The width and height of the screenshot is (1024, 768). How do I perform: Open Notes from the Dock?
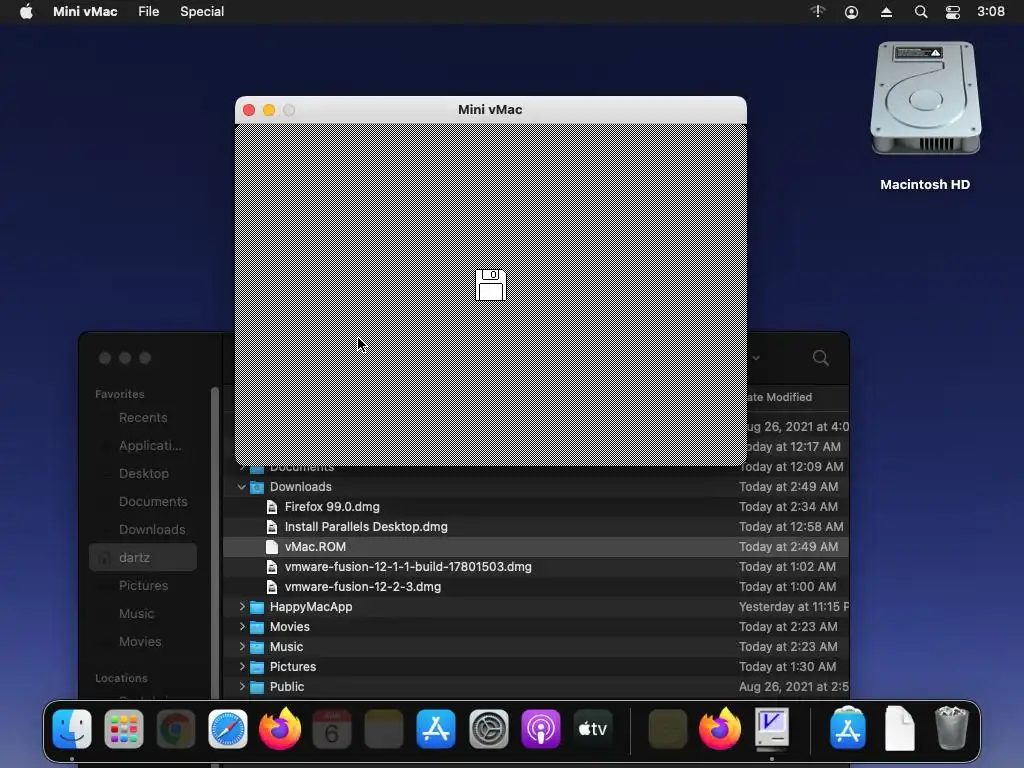[x=384, y=729]
